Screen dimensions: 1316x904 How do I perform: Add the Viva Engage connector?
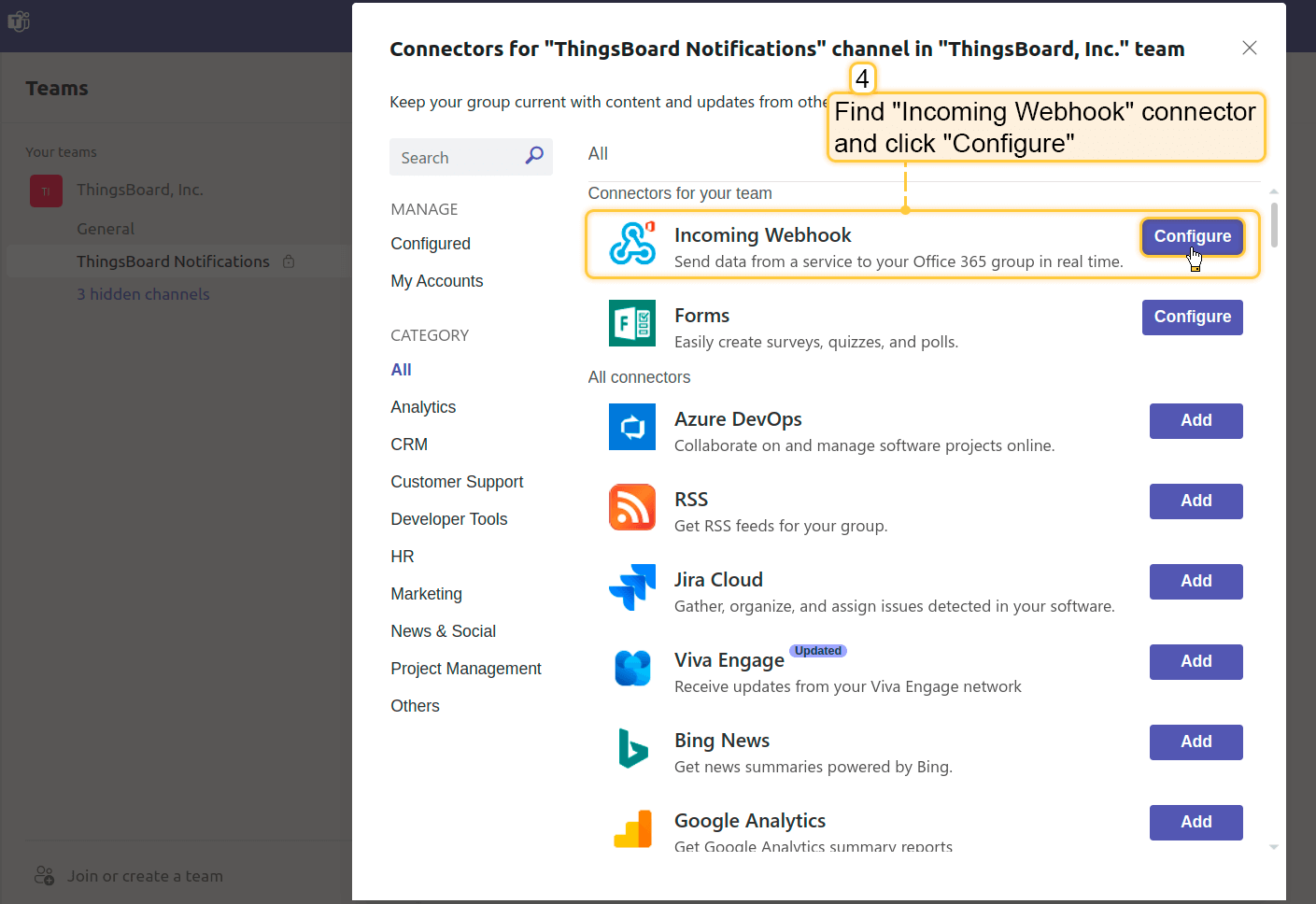1196,661
